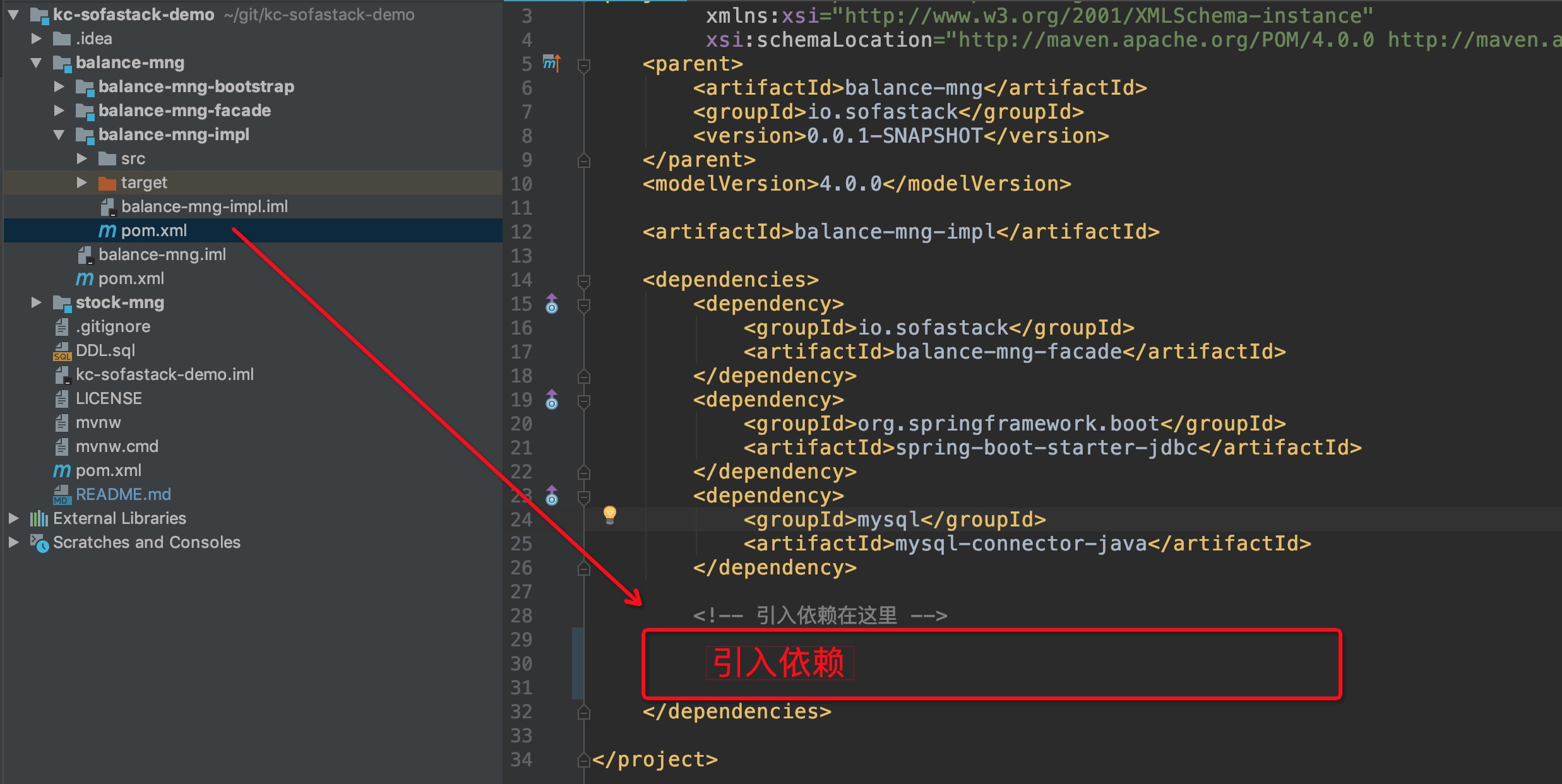Expand the balance-mng-bootstrap module arrow
This screenshot has width=1562, height=784.
[x=59, y=86]
